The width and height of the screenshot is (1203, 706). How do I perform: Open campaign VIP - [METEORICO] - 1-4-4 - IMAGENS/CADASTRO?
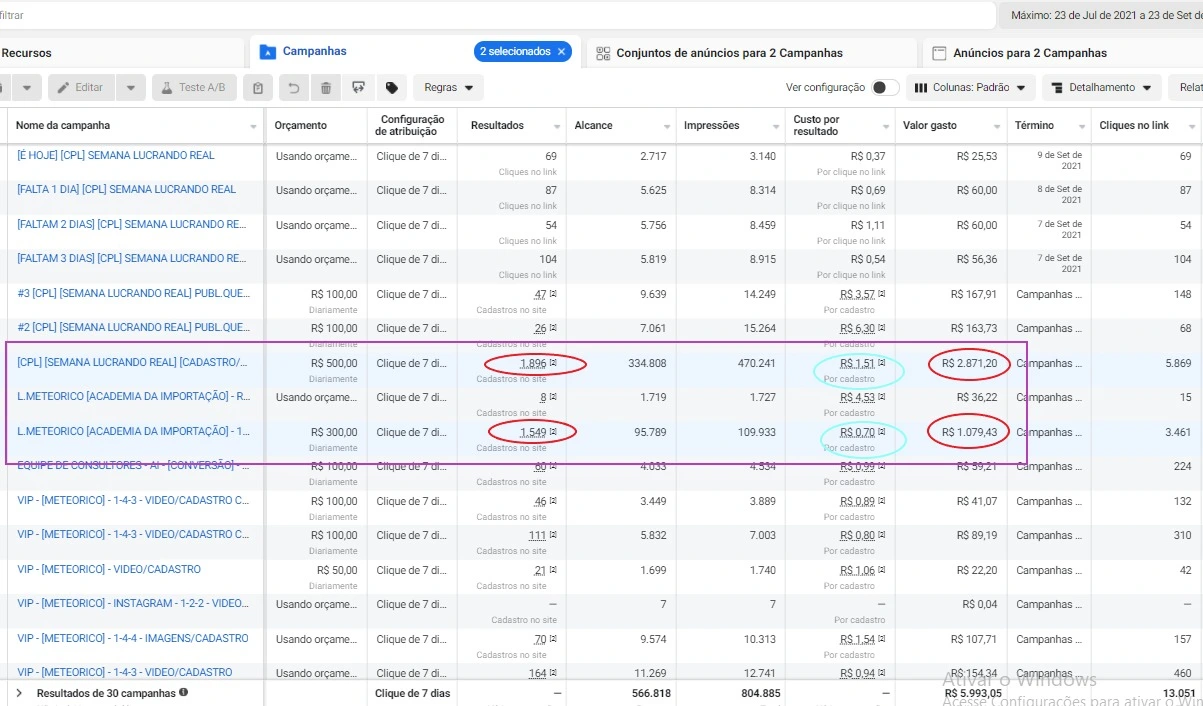click(133, 638)
